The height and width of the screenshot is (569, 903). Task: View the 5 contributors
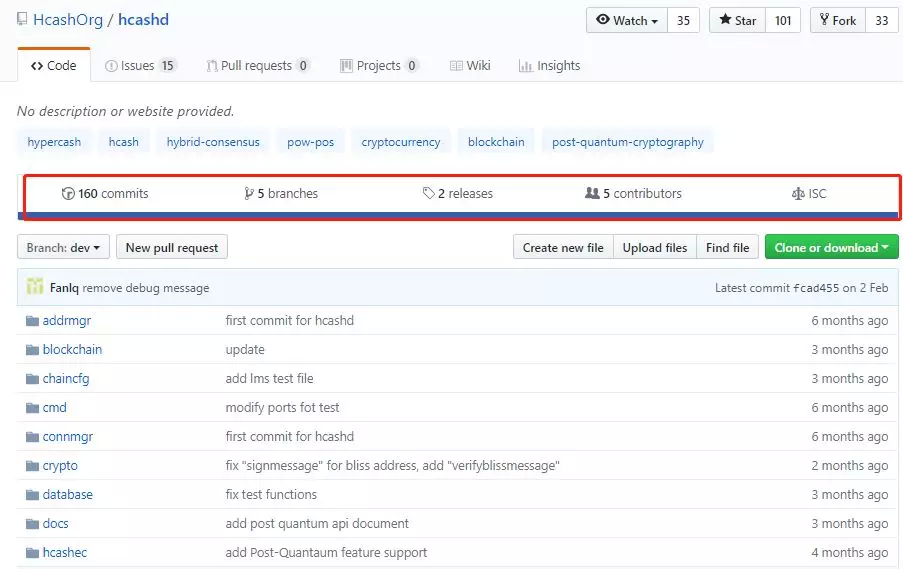tap(633, 194)
